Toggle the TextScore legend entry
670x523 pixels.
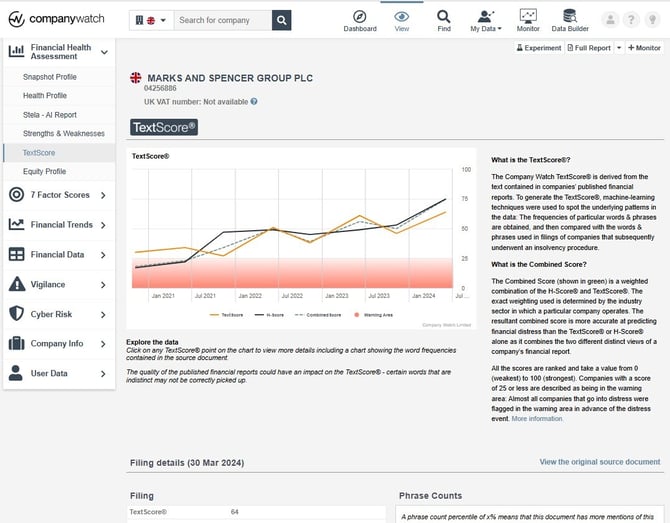tap(226, 315)
